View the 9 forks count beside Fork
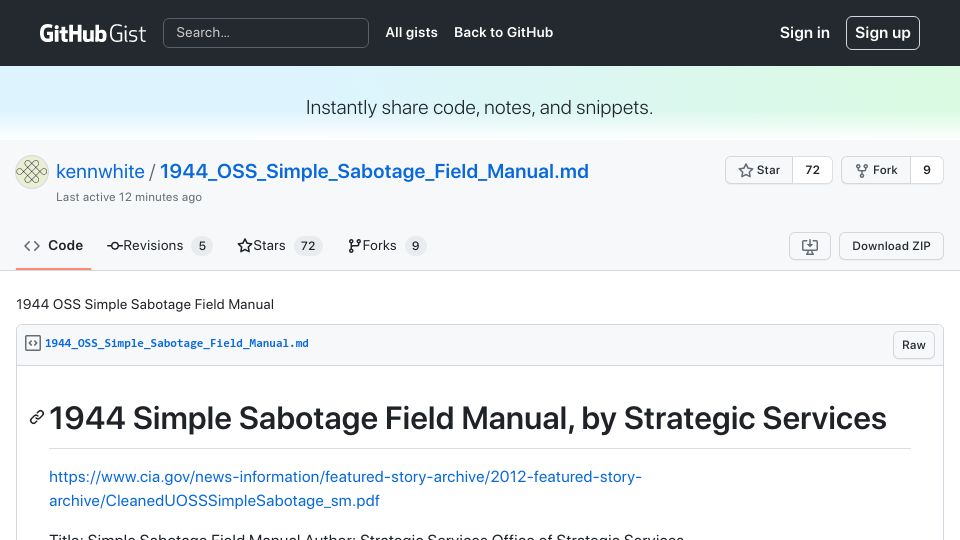The image size is (960, 540). pyautogui.click(x=927, y=170)
